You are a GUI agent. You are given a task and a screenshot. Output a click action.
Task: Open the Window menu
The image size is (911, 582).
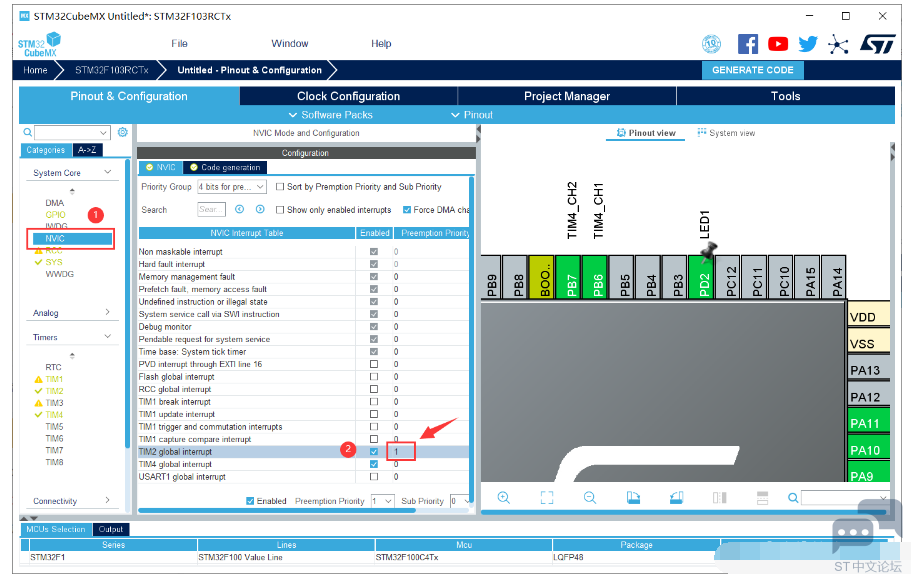[x=289, y=44]
